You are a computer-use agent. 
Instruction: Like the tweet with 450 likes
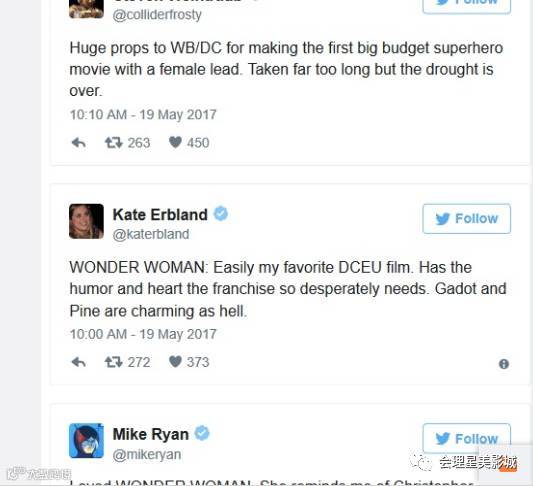175,142
